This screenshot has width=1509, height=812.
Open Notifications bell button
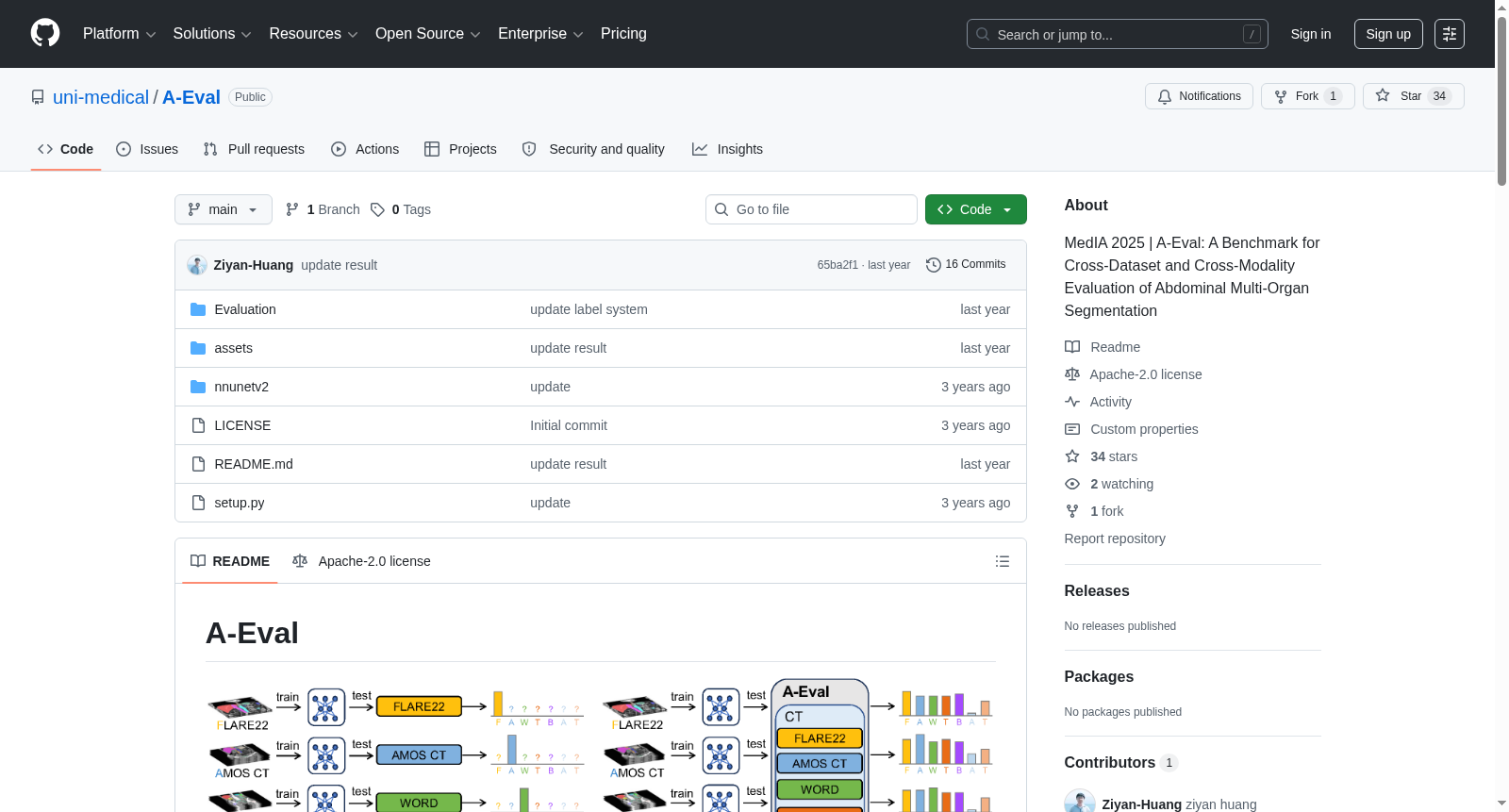pos(1199,96)
